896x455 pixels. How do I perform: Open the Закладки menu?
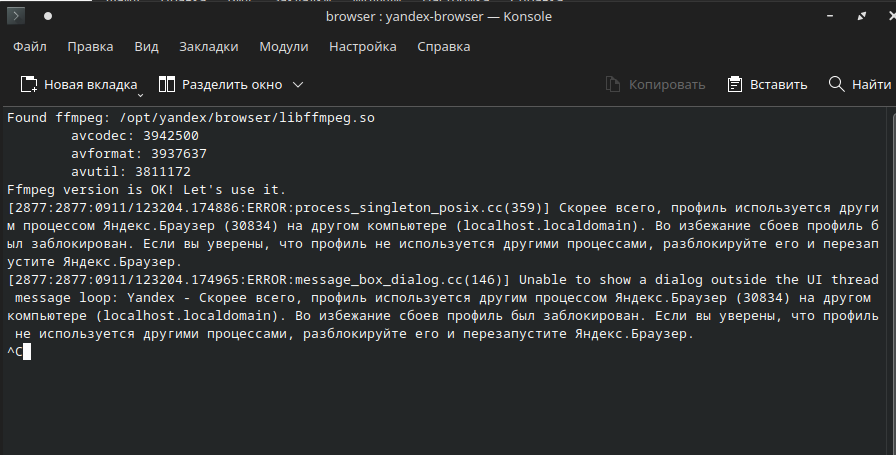[209, 47]
